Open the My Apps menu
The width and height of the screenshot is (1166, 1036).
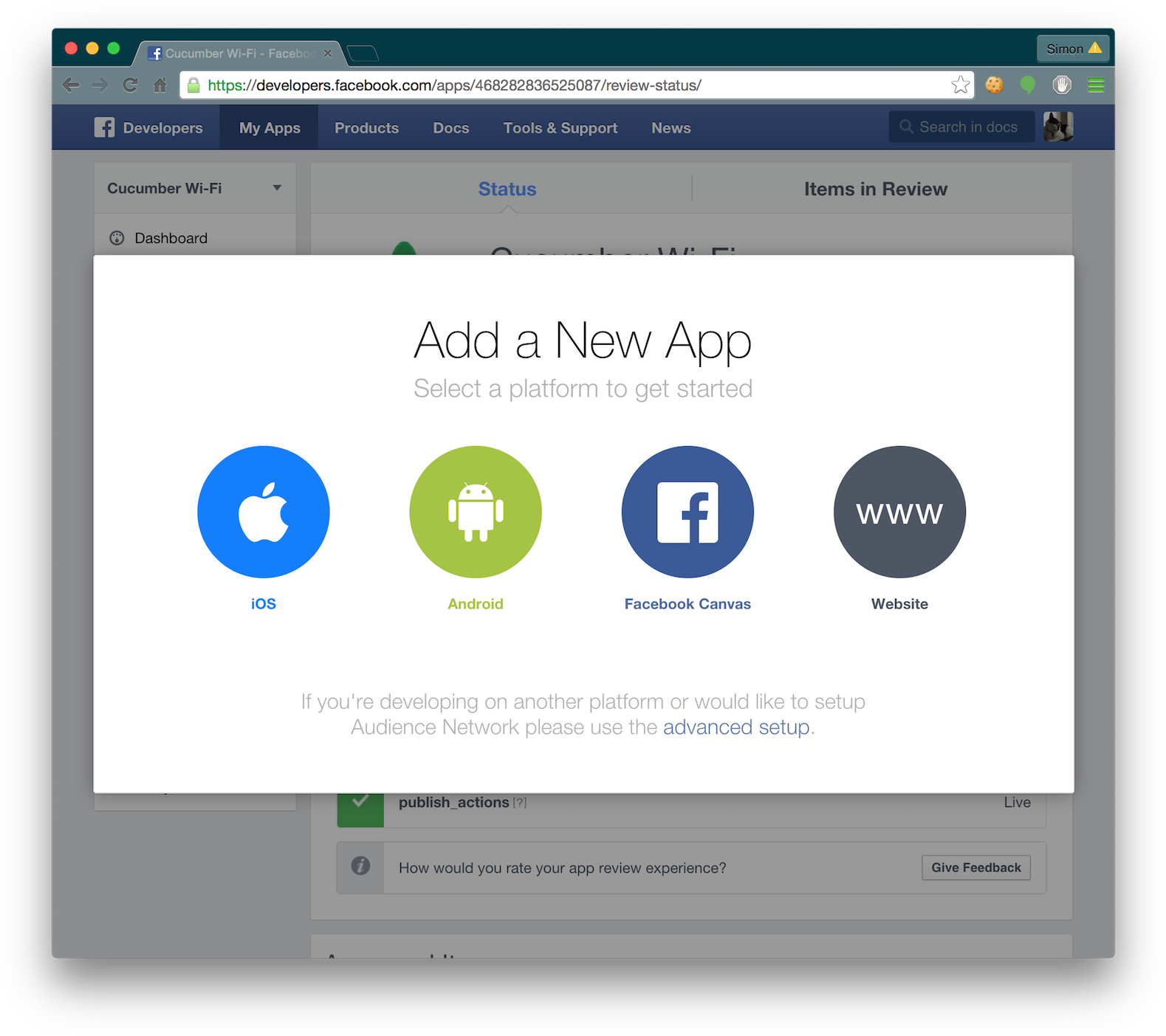270,128
